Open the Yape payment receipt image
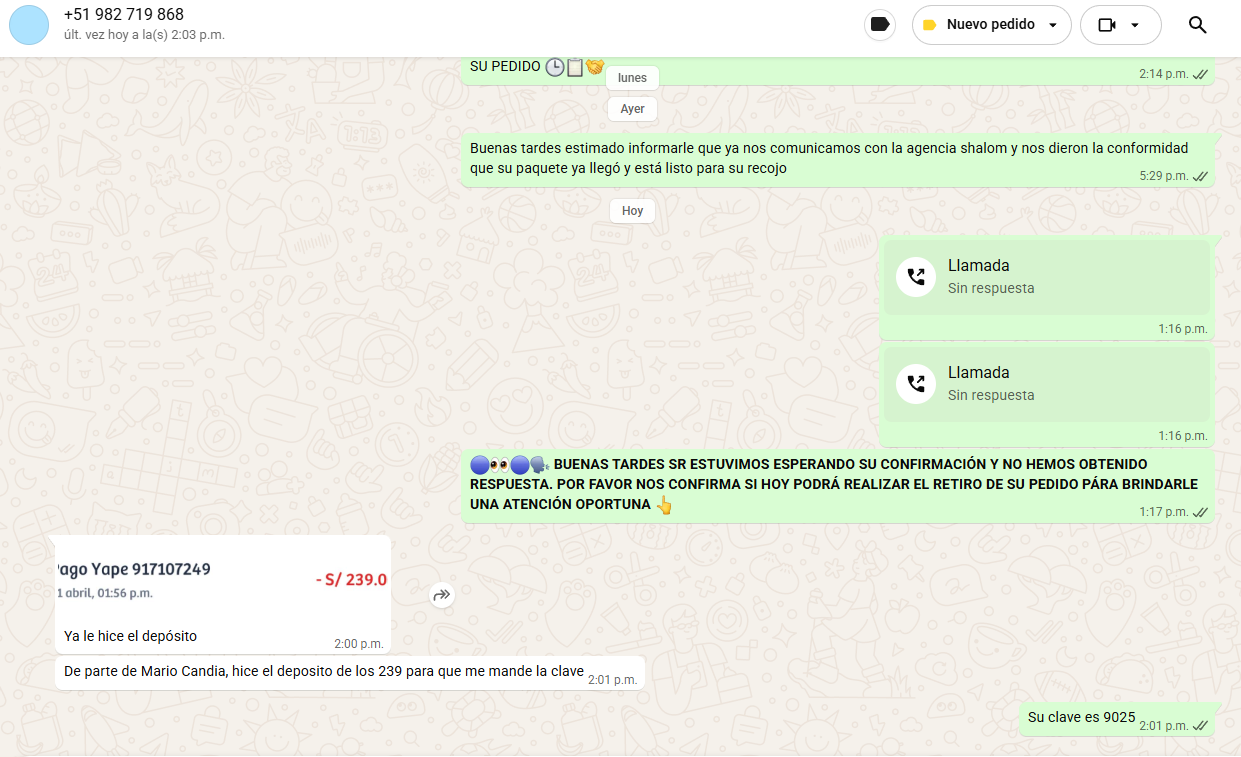 pos(222,580)
